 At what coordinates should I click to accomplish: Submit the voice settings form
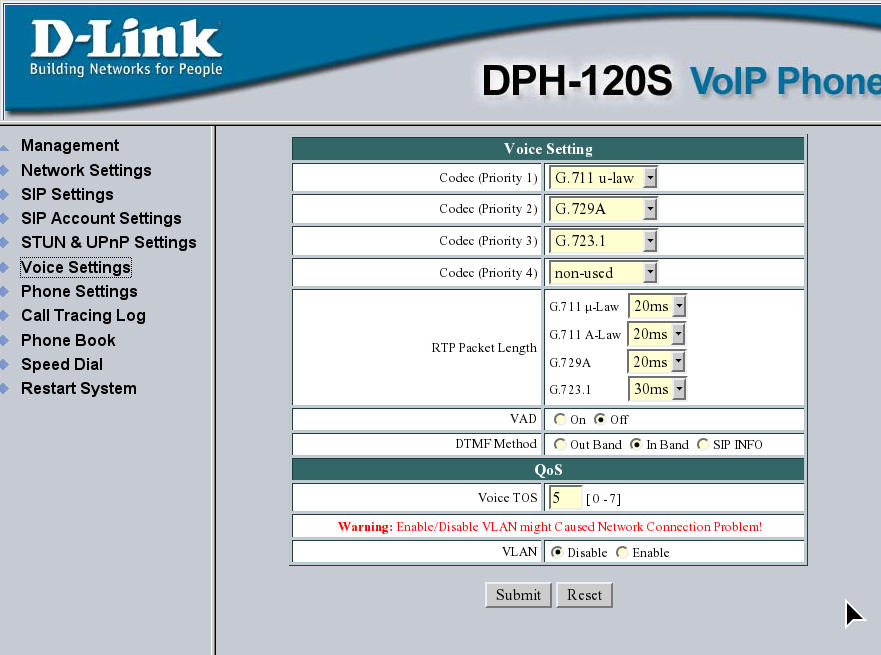pyautogui.click(x=518, y=595)
